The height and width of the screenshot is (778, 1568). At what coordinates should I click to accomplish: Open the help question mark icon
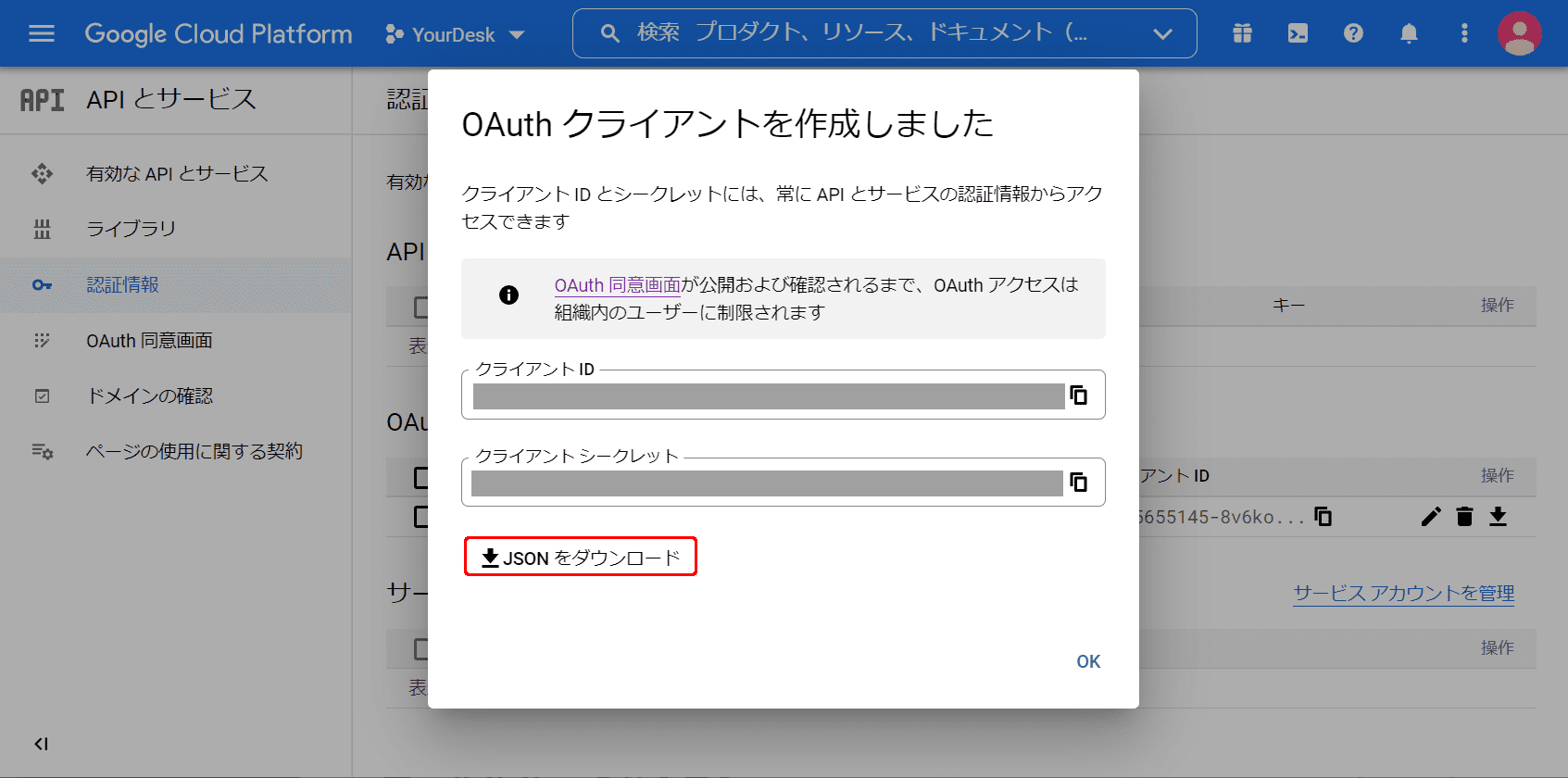1353,34
